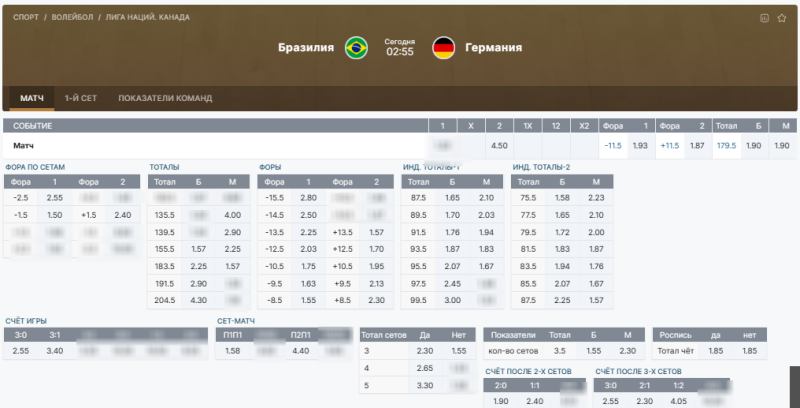This screenshot has height=408, width=800.
Task: Click the Brazil flag icon
Action: point(355,47)
